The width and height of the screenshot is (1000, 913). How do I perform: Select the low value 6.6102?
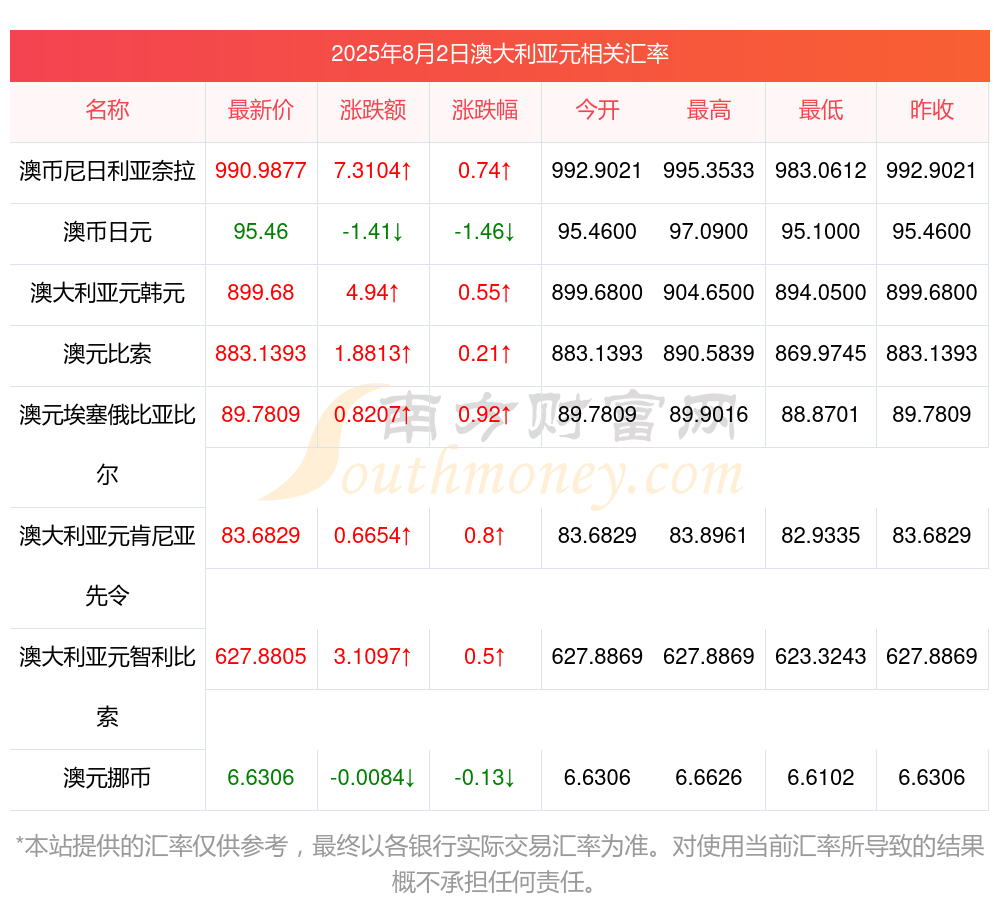[821, 778]
